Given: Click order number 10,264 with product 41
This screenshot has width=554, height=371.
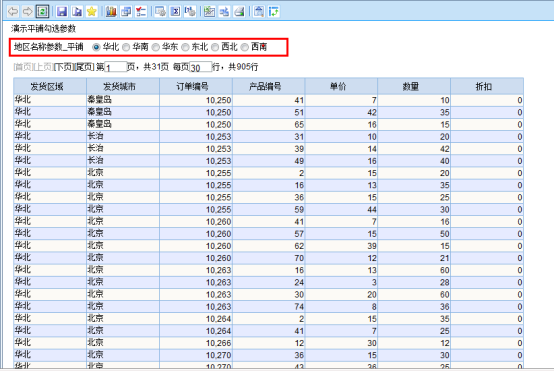Looking at the screenshot, I should [x=196, y=331].
